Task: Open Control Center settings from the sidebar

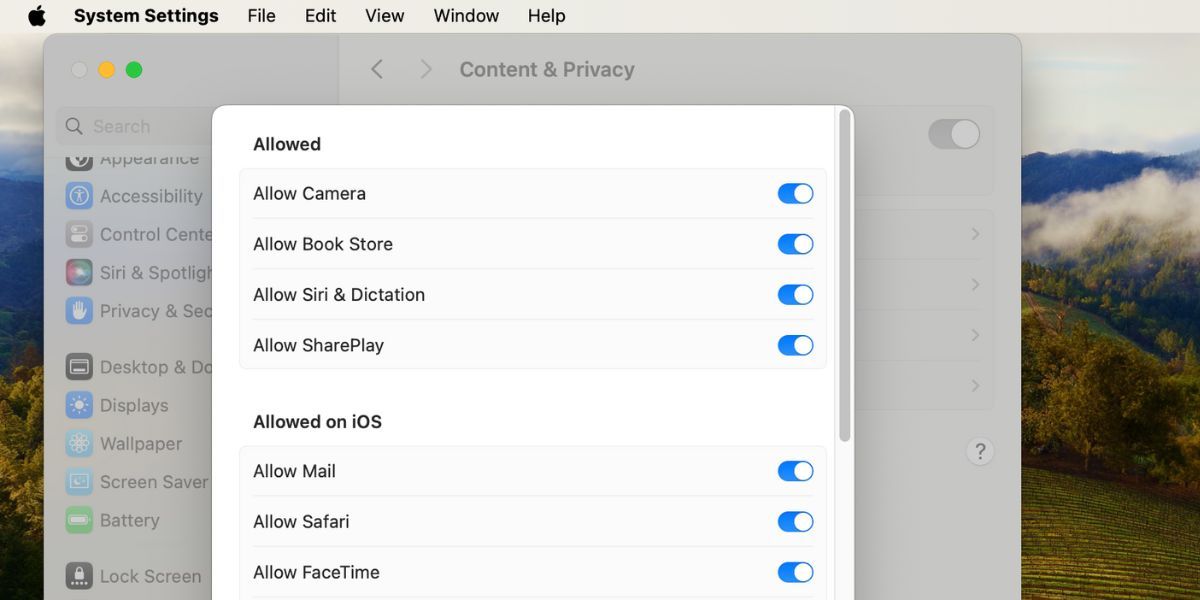Action: click(x=78, y=234)
